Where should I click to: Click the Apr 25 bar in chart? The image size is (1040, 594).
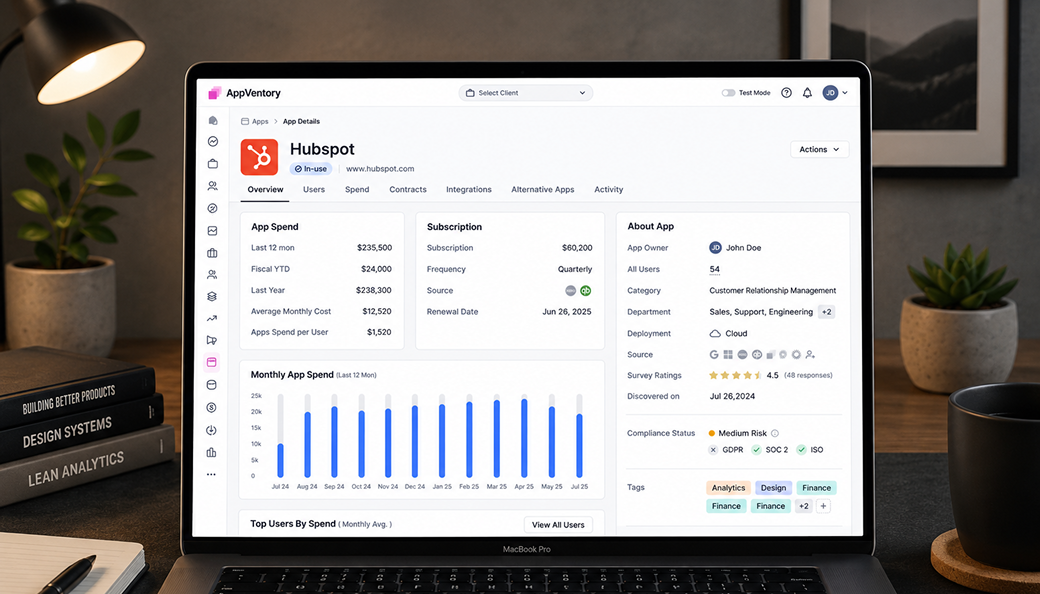524,438
